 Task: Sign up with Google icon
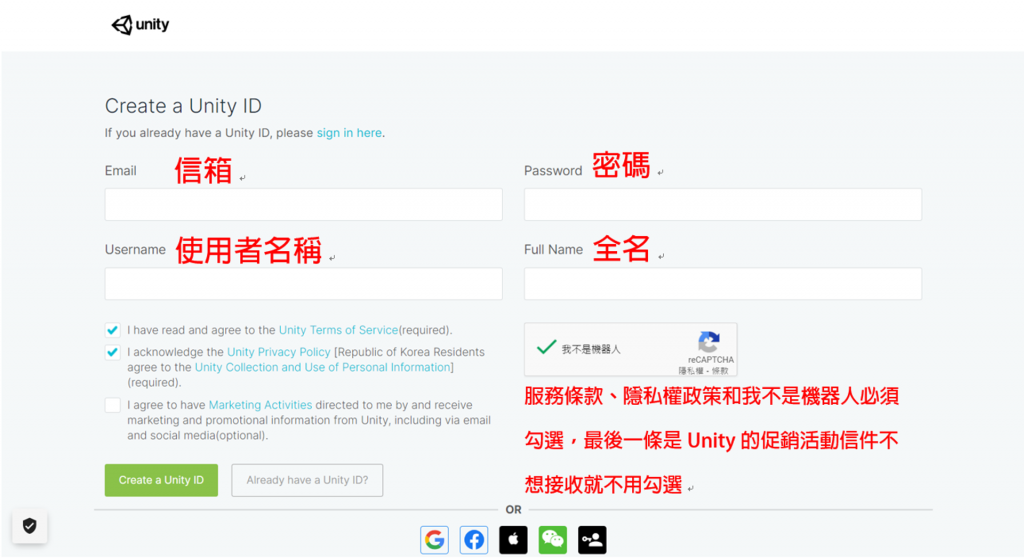point(434,540)
